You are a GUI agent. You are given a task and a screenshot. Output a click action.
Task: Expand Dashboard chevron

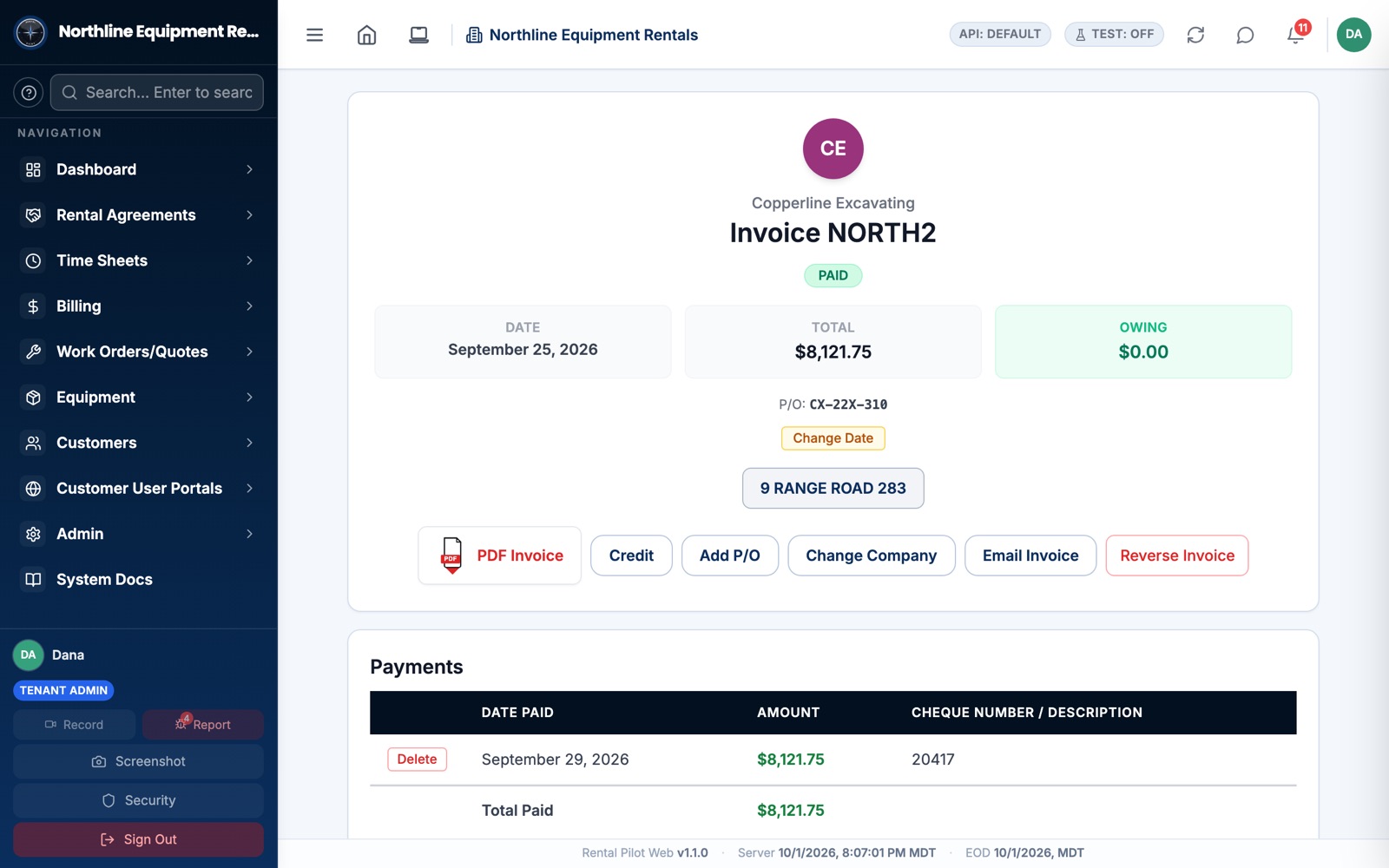pos(249,169)
